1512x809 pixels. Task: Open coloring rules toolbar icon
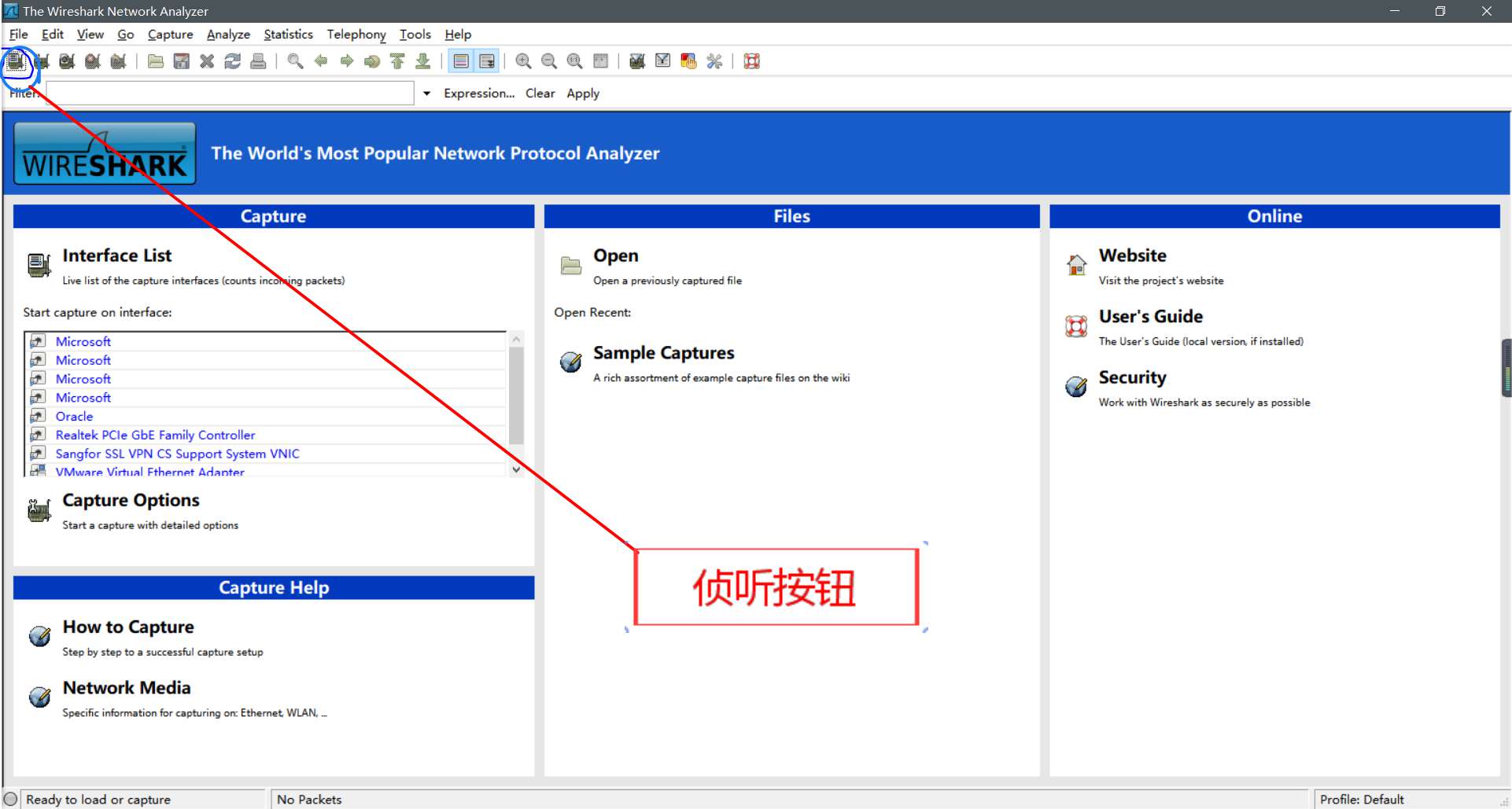pyautogui.click(x=688, y=61)
